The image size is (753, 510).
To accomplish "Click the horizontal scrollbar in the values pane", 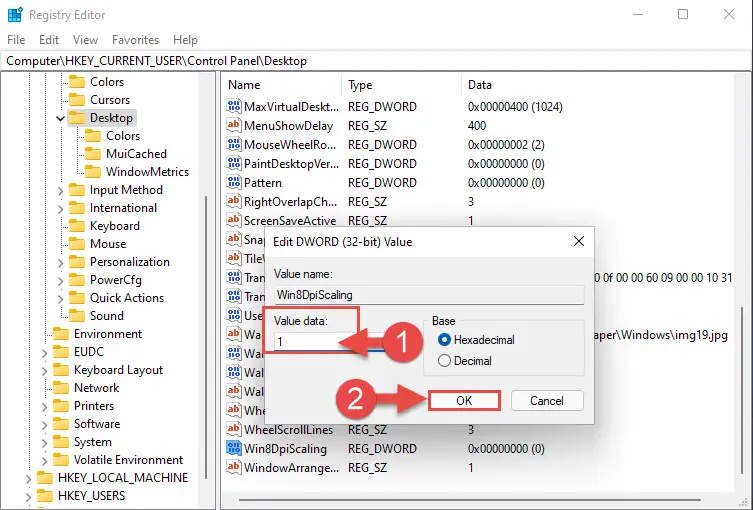I will tap(470, 500).
